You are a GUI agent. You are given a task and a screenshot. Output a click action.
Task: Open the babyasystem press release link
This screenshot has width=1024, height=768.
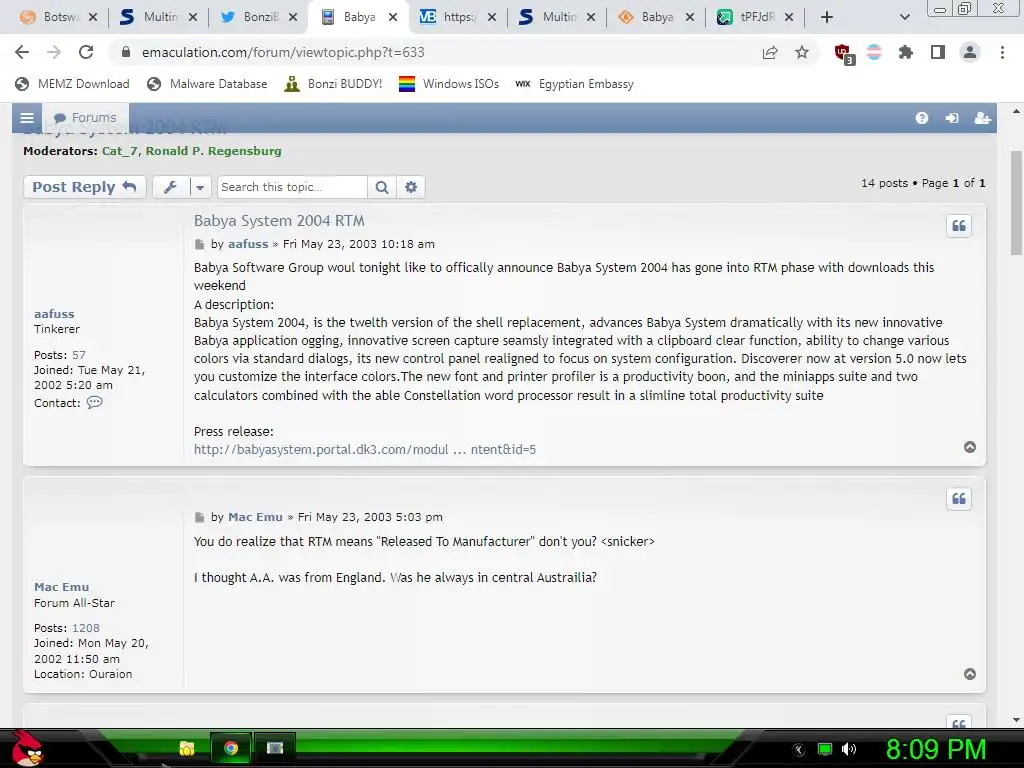click(x=365, y=449)
